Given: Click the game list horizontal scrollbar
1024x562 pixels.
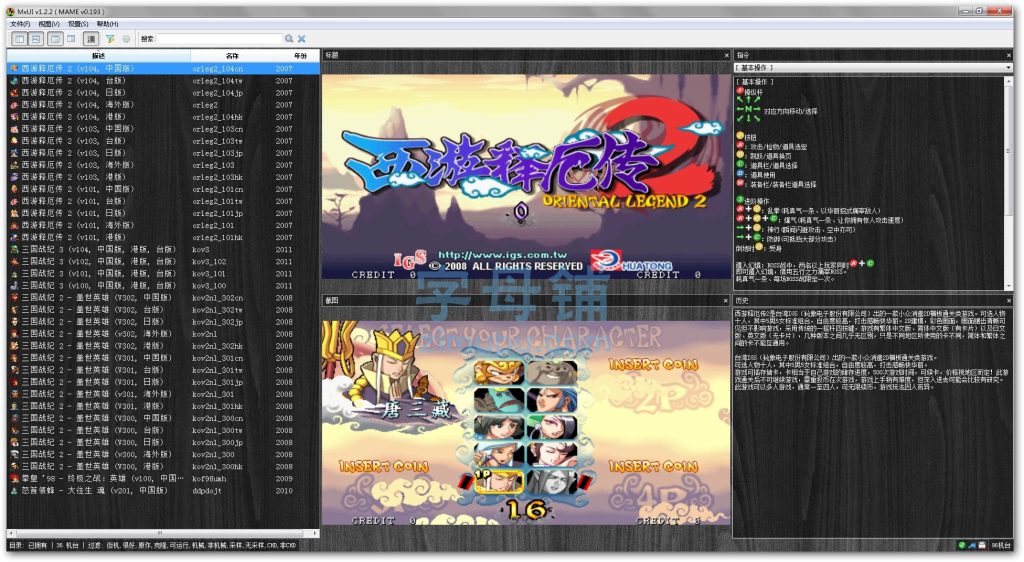Looking at the screenshot, I should (163, 533).
